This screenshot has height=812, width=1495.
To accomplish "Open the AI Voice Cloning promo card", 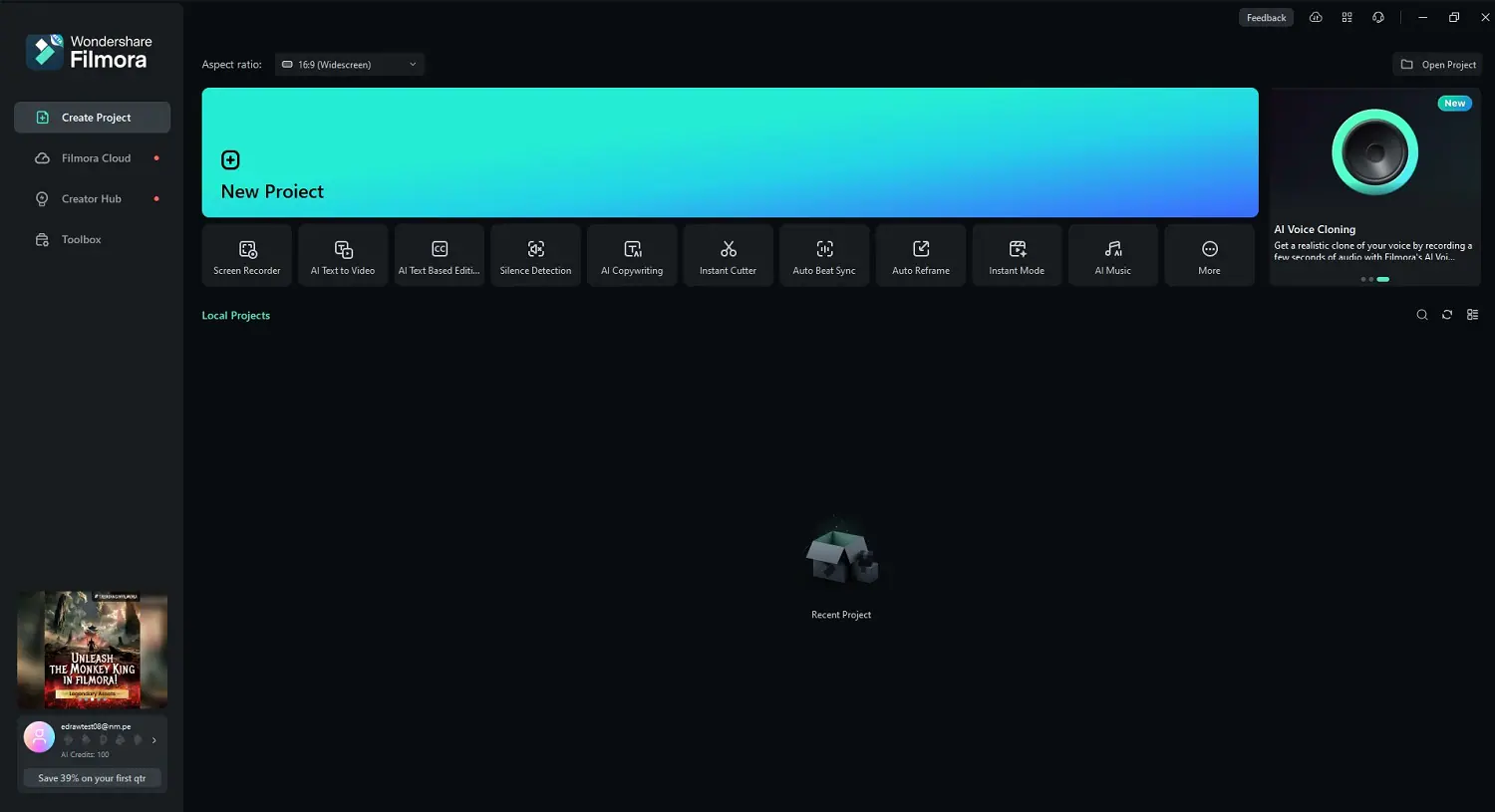I will [x=1375, y=186].
